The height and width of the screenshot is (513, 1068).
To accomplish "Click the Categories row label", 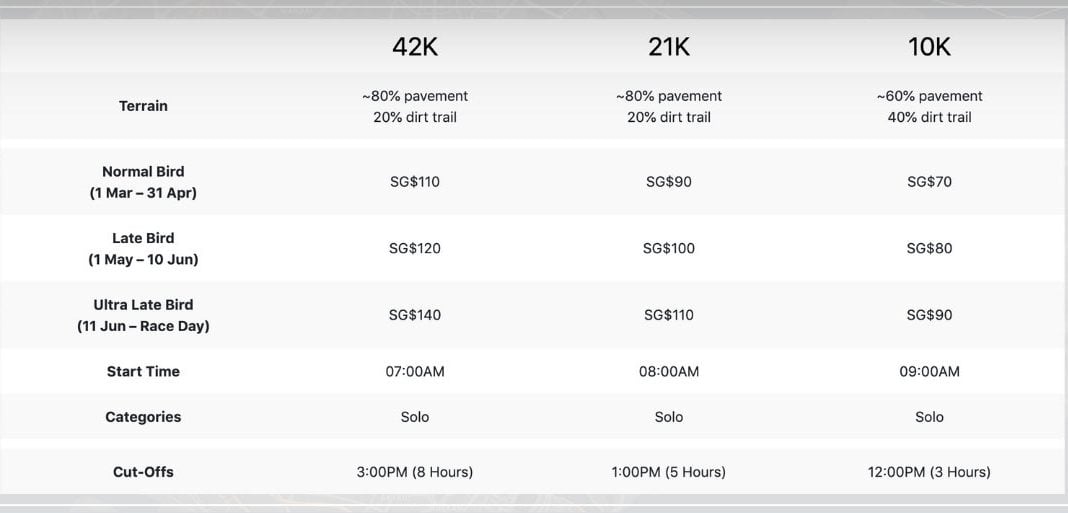I will [143, 417].
